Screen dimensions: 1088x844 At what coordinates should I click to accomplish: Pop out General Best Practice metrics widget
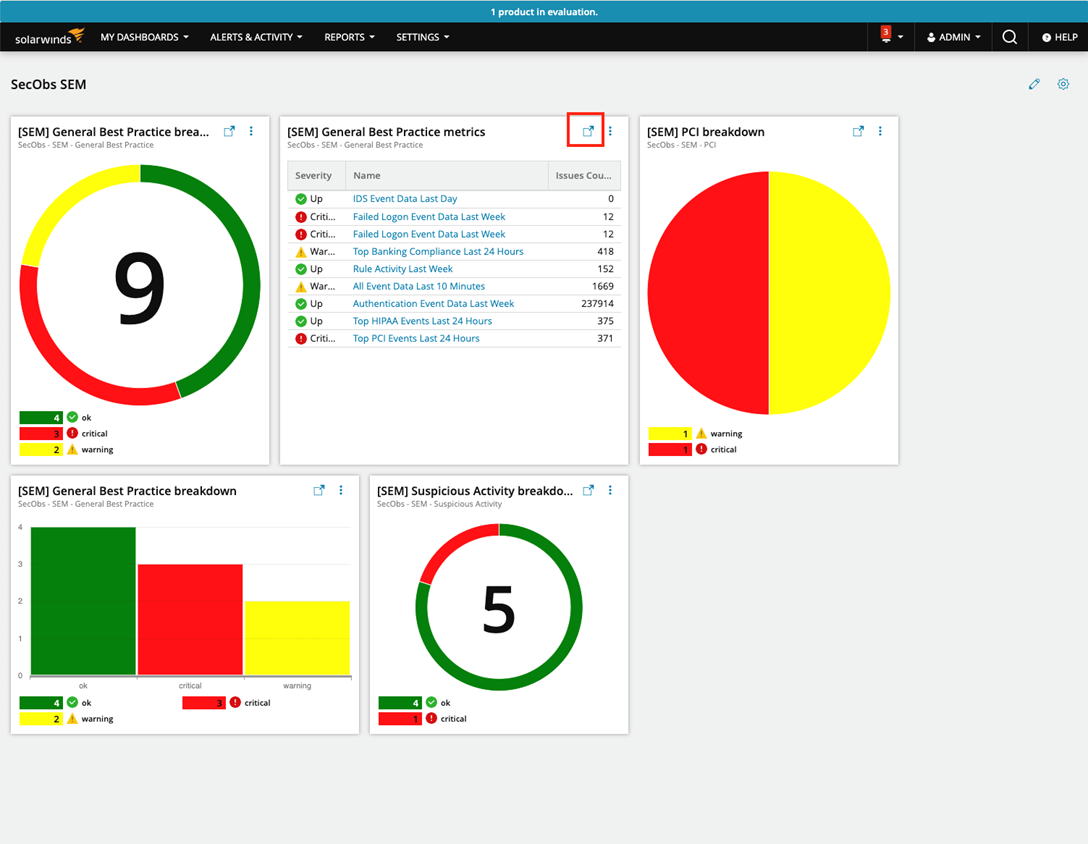pyautogui.click(x=588, y=131)
